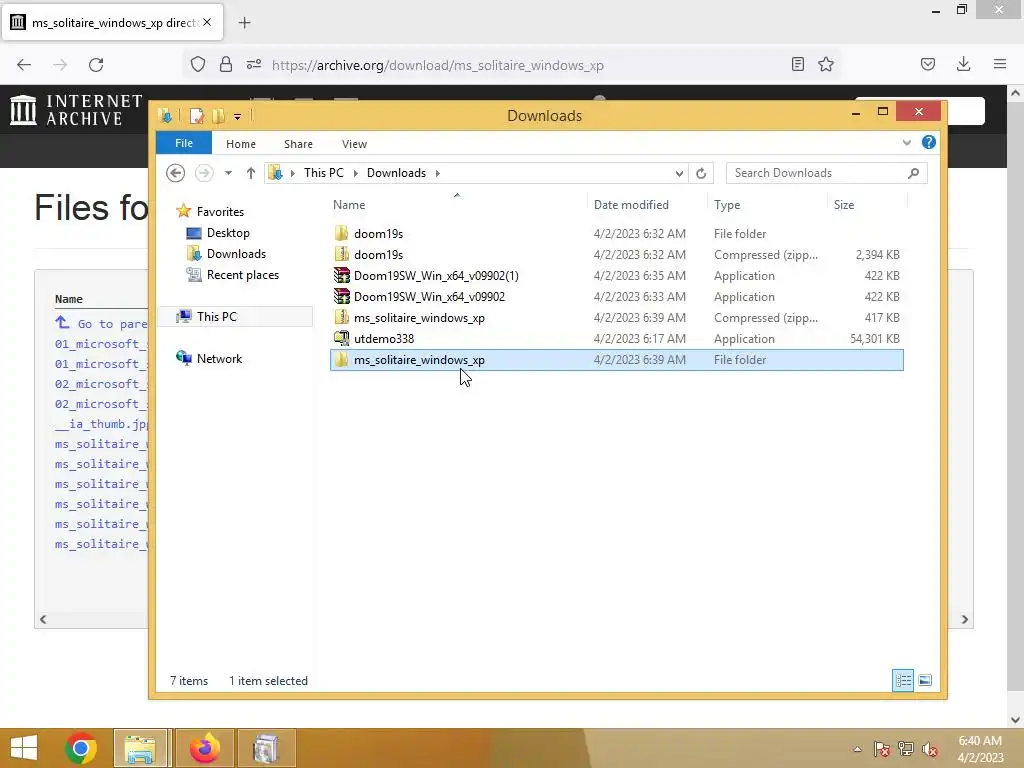This screenshot has height=768, width=1024.
Task: Open recent locations dropdown arrow
Action: (228, 173)
